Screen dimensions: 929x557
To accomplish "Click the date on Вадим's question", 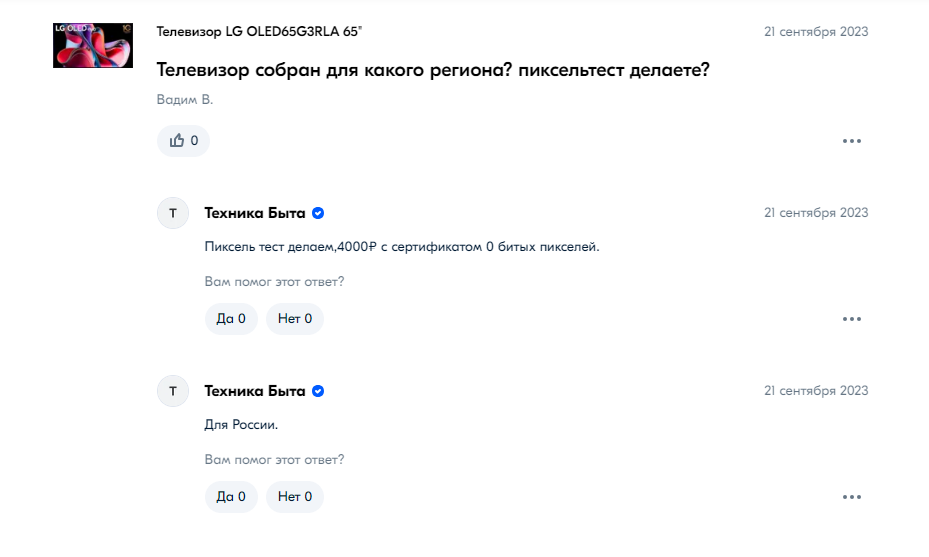I will click(x=816, y=32).
